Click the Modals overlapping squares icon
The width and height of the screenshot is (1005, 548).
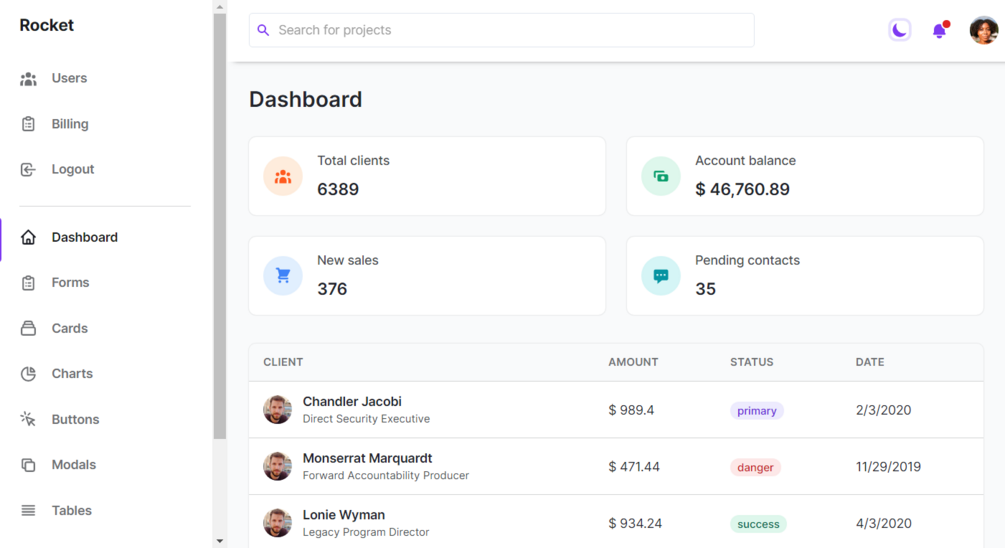[x=28, y=465]
